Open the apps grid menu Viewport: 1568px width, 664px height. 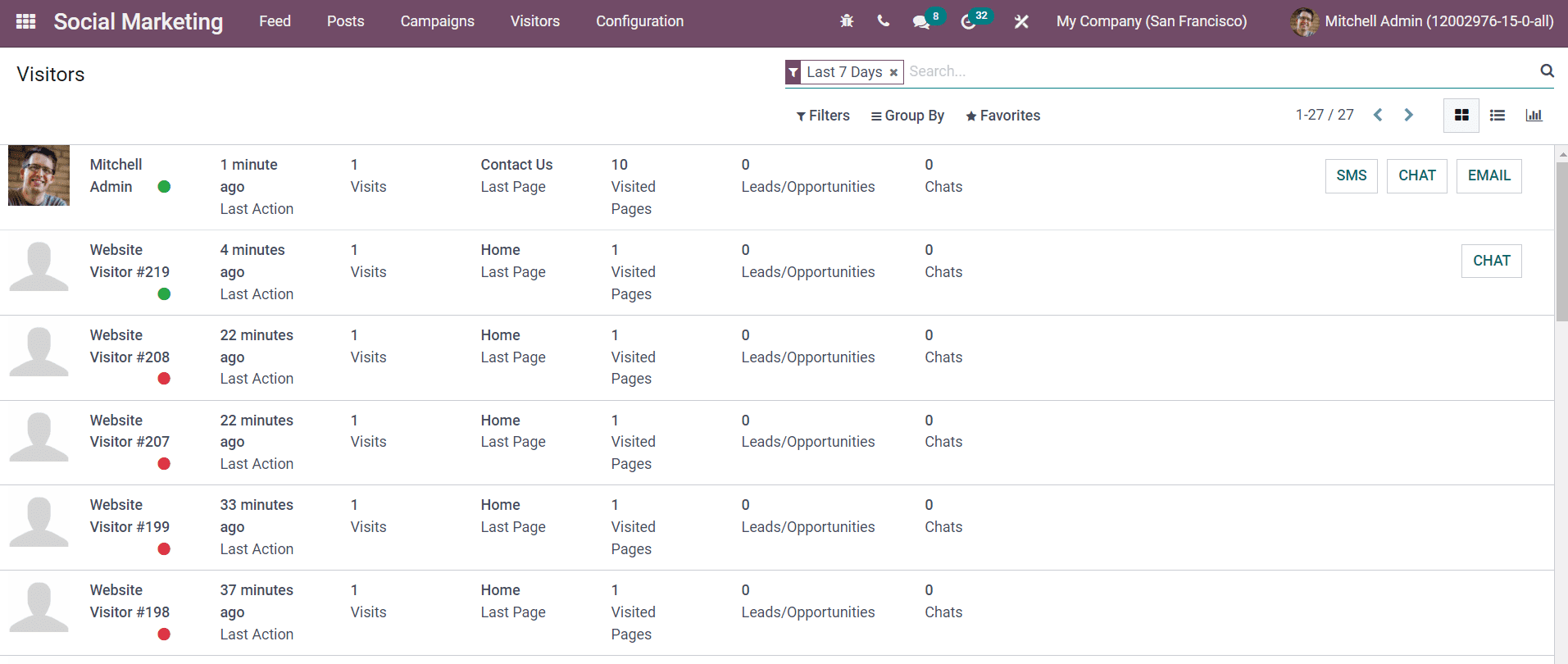click(25, 21)
